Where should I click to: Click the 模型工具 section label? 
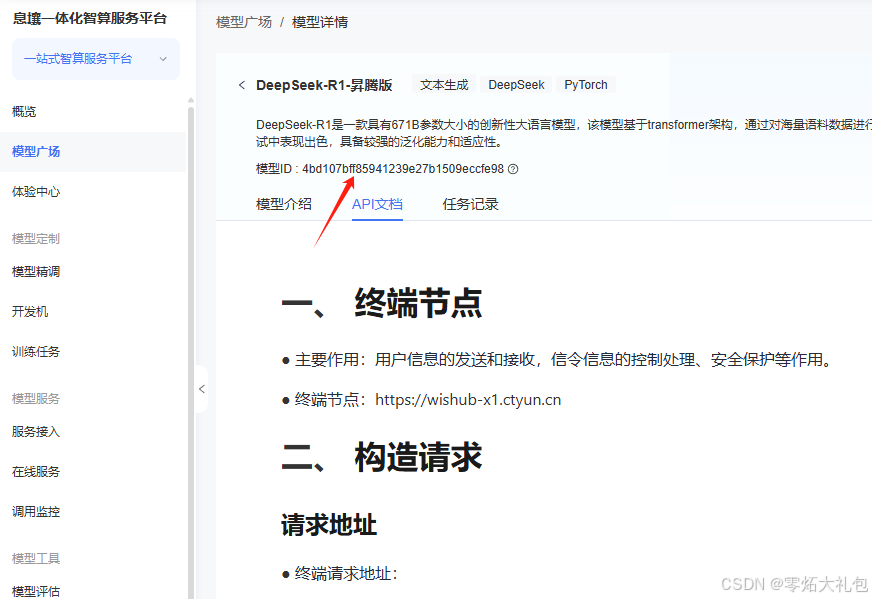pos(36,558)
